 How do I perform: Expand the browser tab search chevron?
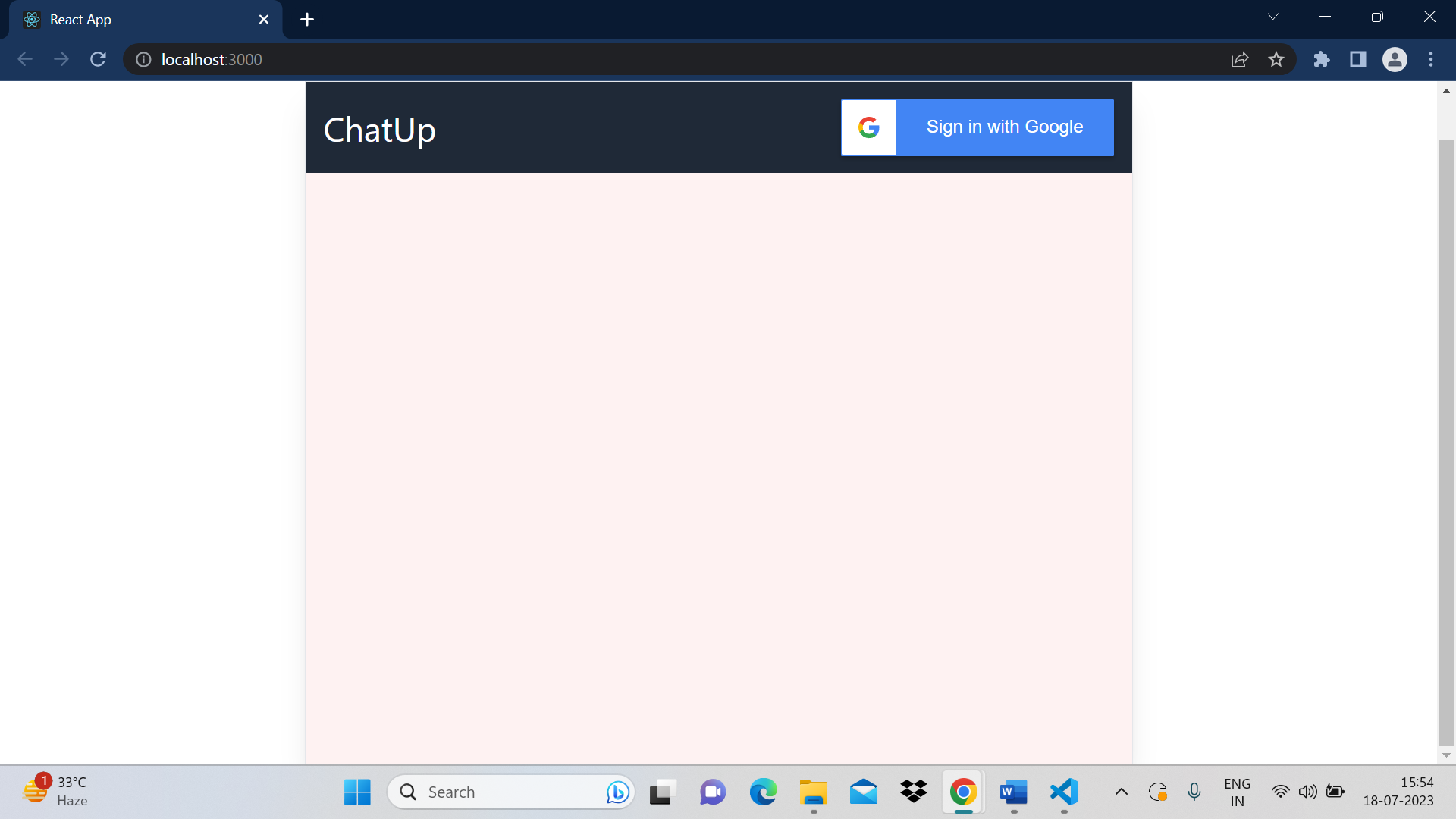1273,16
